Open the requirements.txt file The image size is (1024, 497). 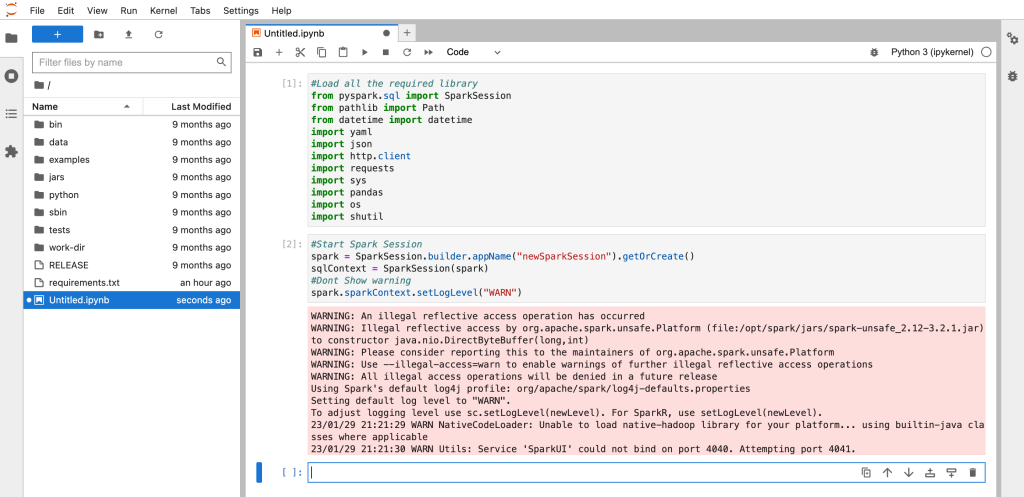[84, 283]
